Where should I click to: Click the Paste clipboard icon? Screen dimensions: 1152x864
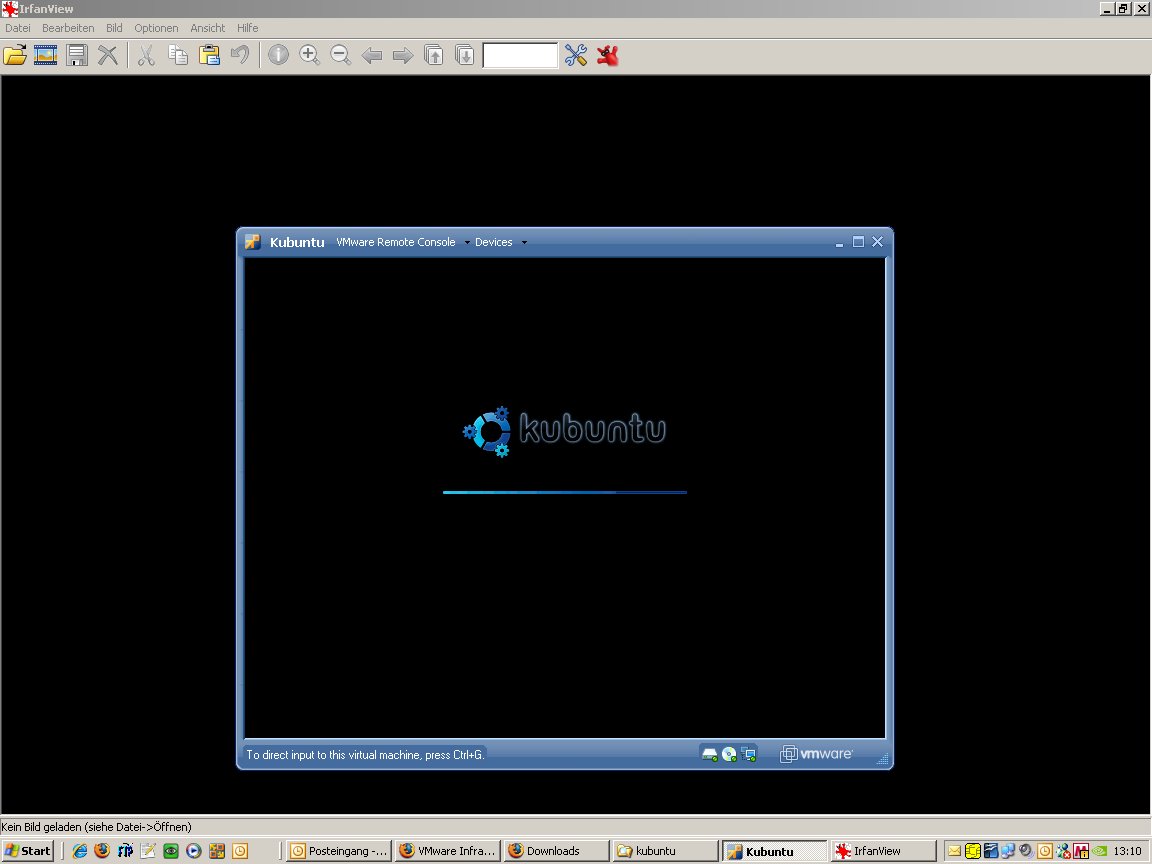tap(209, 55)
